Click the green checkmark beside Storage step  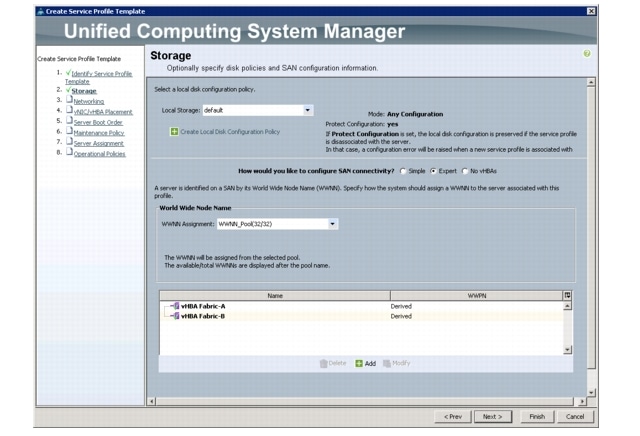tap(68, 90)
